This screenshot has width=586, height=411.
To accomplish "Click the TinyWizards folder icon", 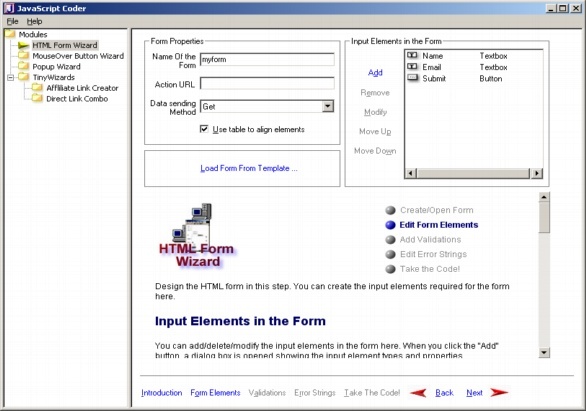I will pos(24,77).
